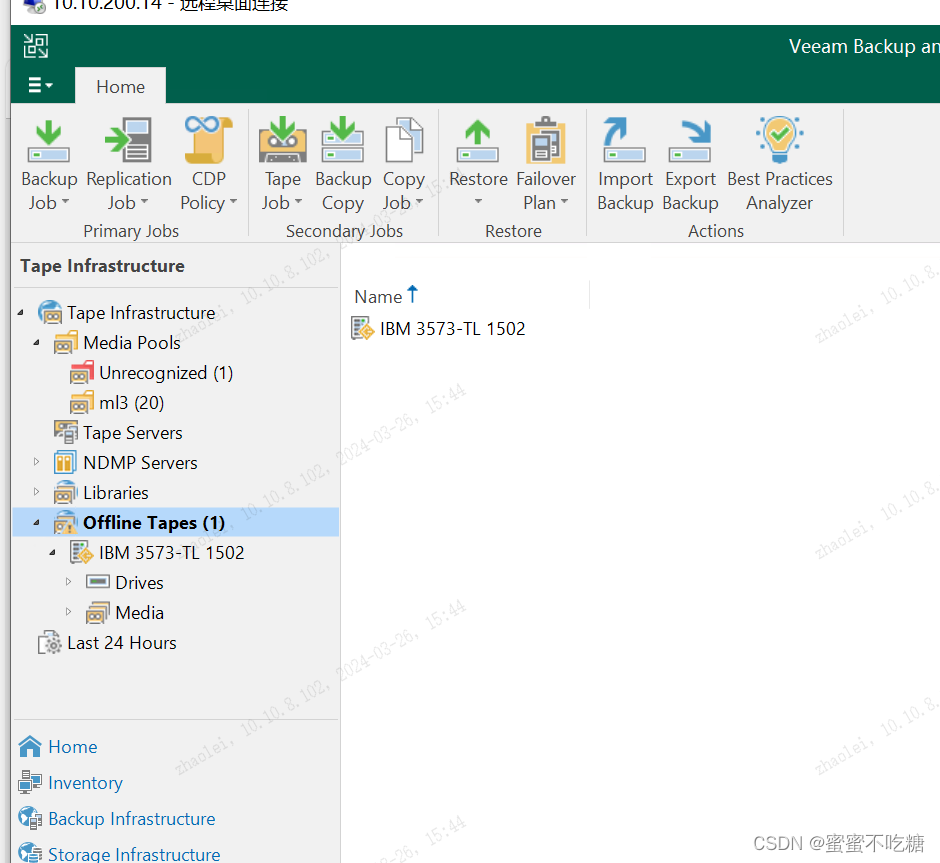Select ml3 (20) media pool

[132, 403]
